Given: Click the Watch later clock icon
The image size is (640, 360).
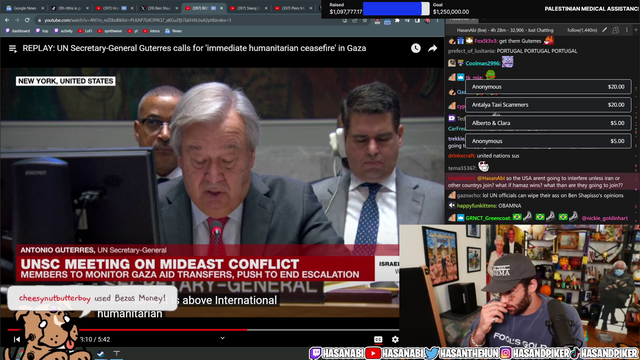Looking at the screenshot, I should 416,48.
